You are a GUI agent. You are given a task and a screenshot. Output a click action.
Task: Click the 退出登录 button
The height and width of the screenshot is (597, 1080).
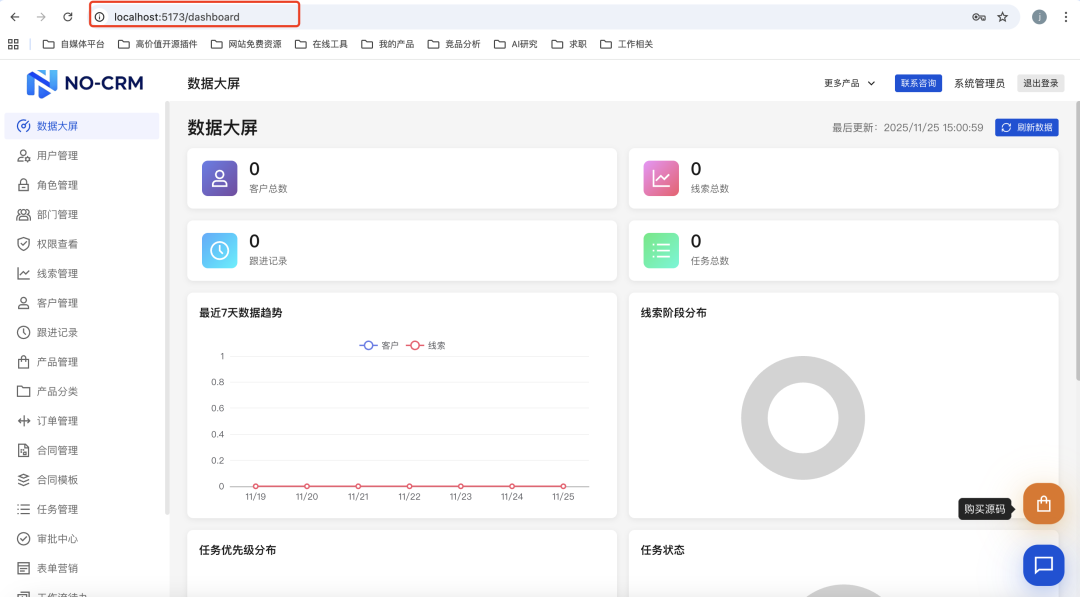1040,83
